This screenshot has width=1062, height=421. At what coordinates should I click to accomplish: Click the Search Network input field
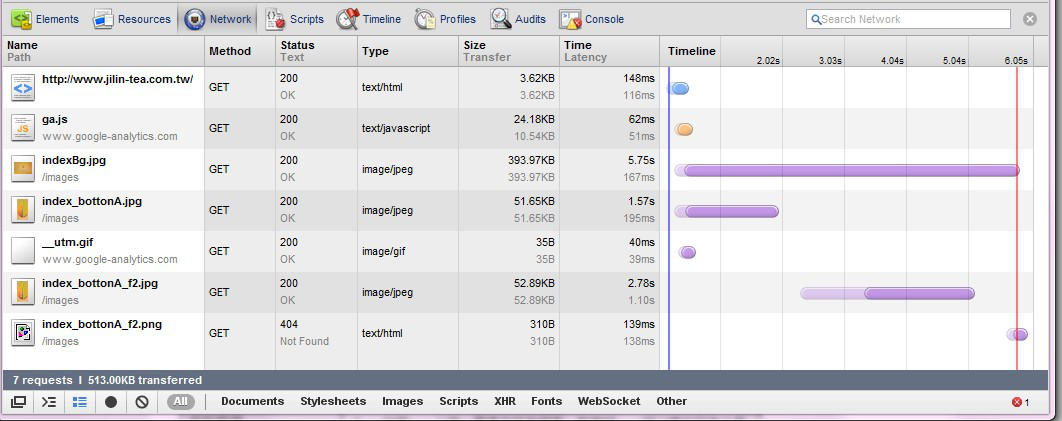[908, 19]
